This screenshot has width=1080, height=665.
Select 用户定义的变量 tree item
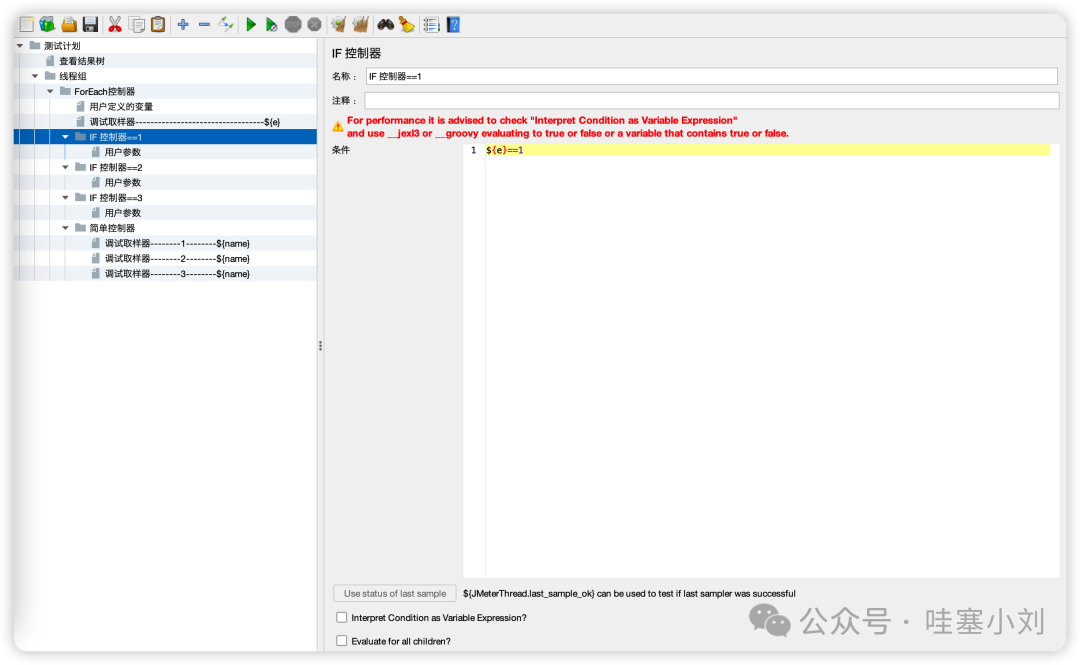121,106
